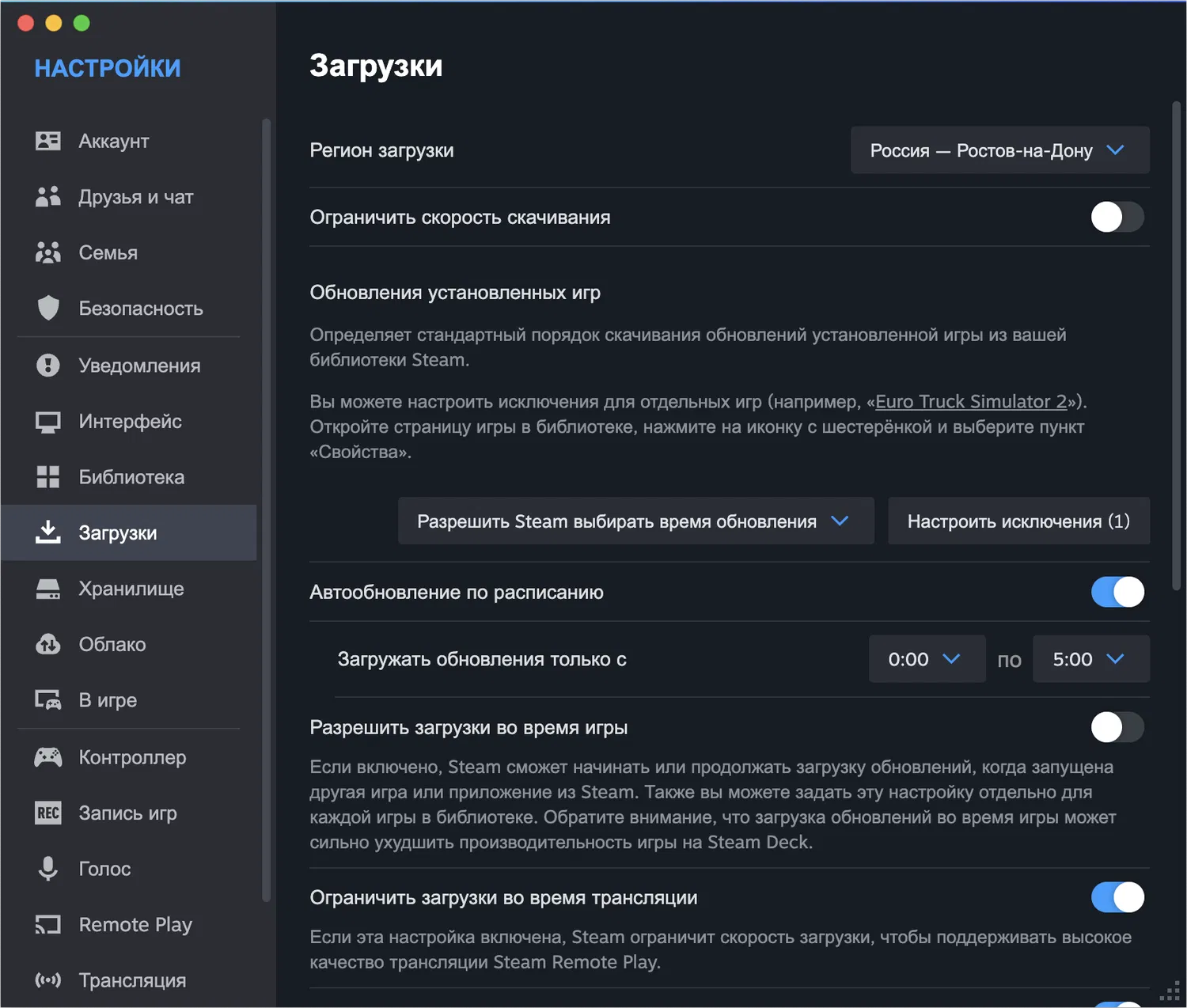This screenshot has height=1008, width=1187.
Task: Toggle allowing downloads during gameplay
Action: [x=1117, y=727]
